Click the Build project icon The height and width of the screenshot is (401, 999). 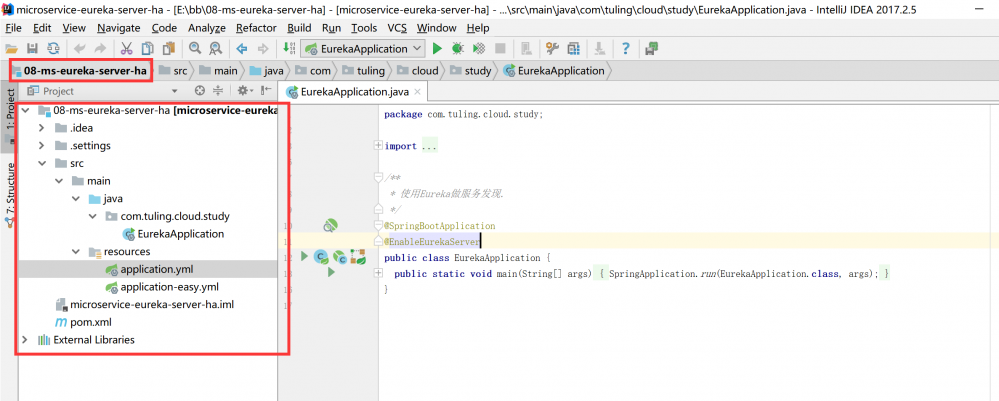tap(289, 48)
